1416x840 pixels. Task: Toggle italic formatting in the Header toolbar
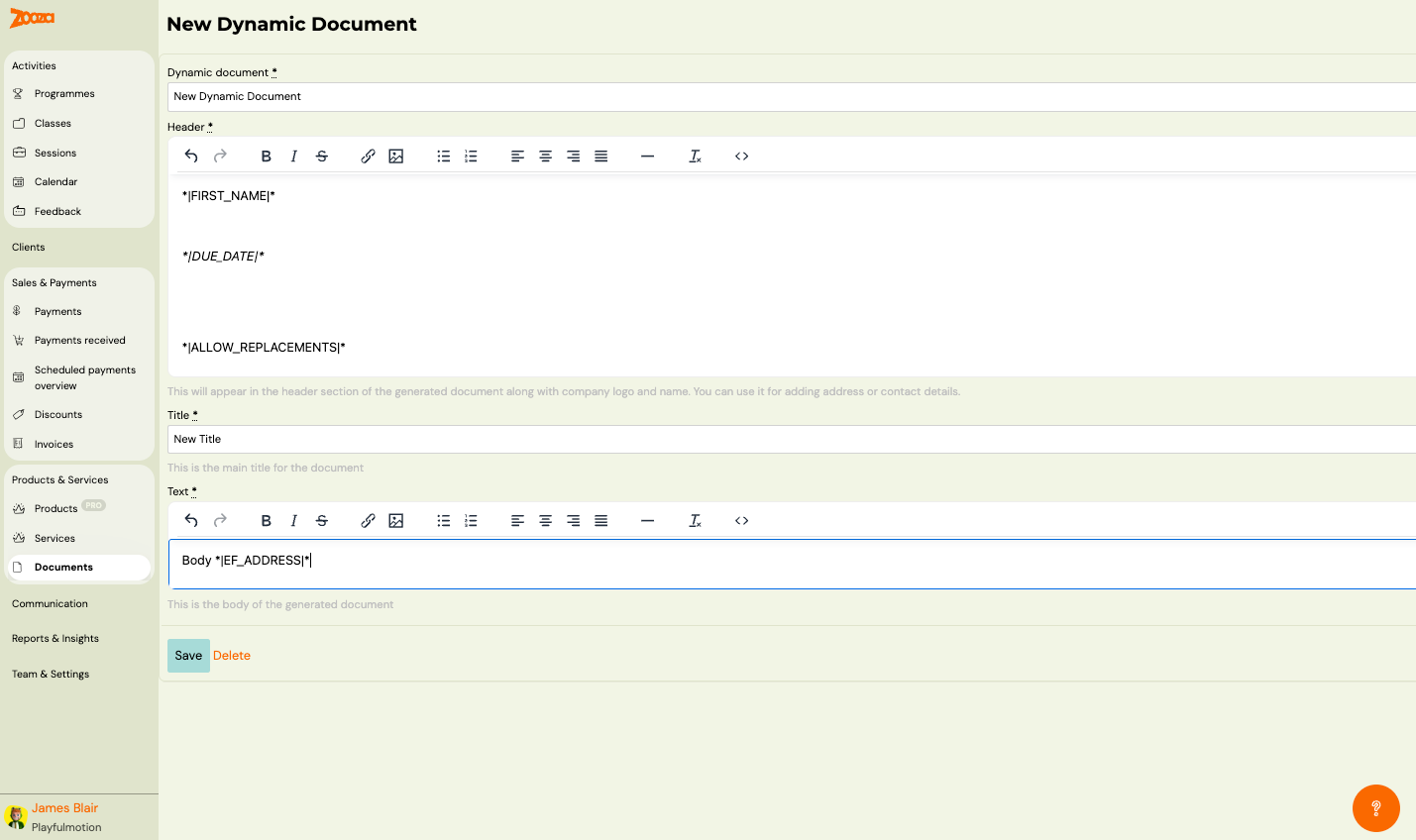pyautogui.click(x=293, y=156)
